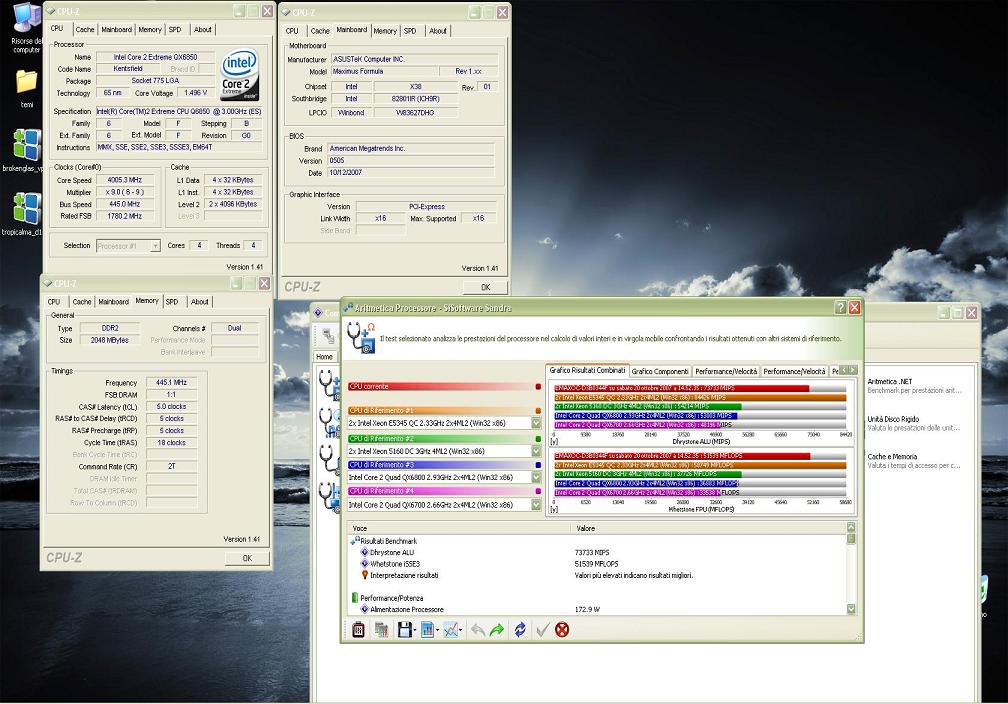The height and width of the screenshot is (704, 1008).
Task: Open Aritmetica .NET benchmark link
Action: (x=890, y=381)
